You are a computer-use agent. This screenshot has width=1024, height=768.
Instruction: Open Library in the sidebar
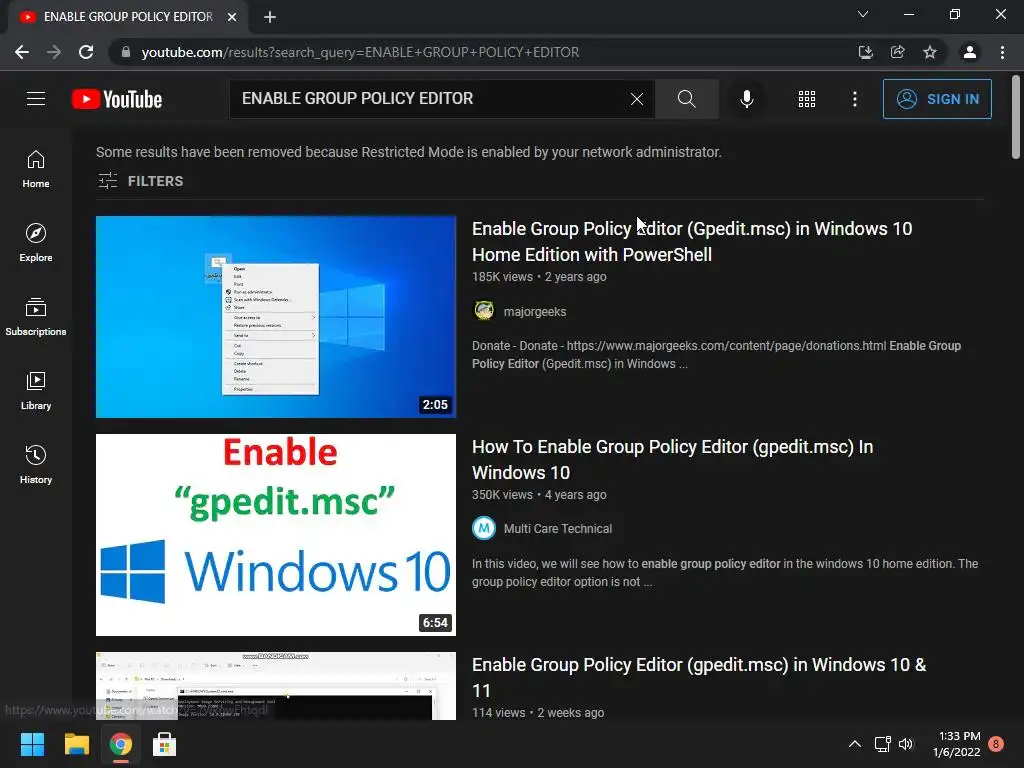click(x=36, y=391)
